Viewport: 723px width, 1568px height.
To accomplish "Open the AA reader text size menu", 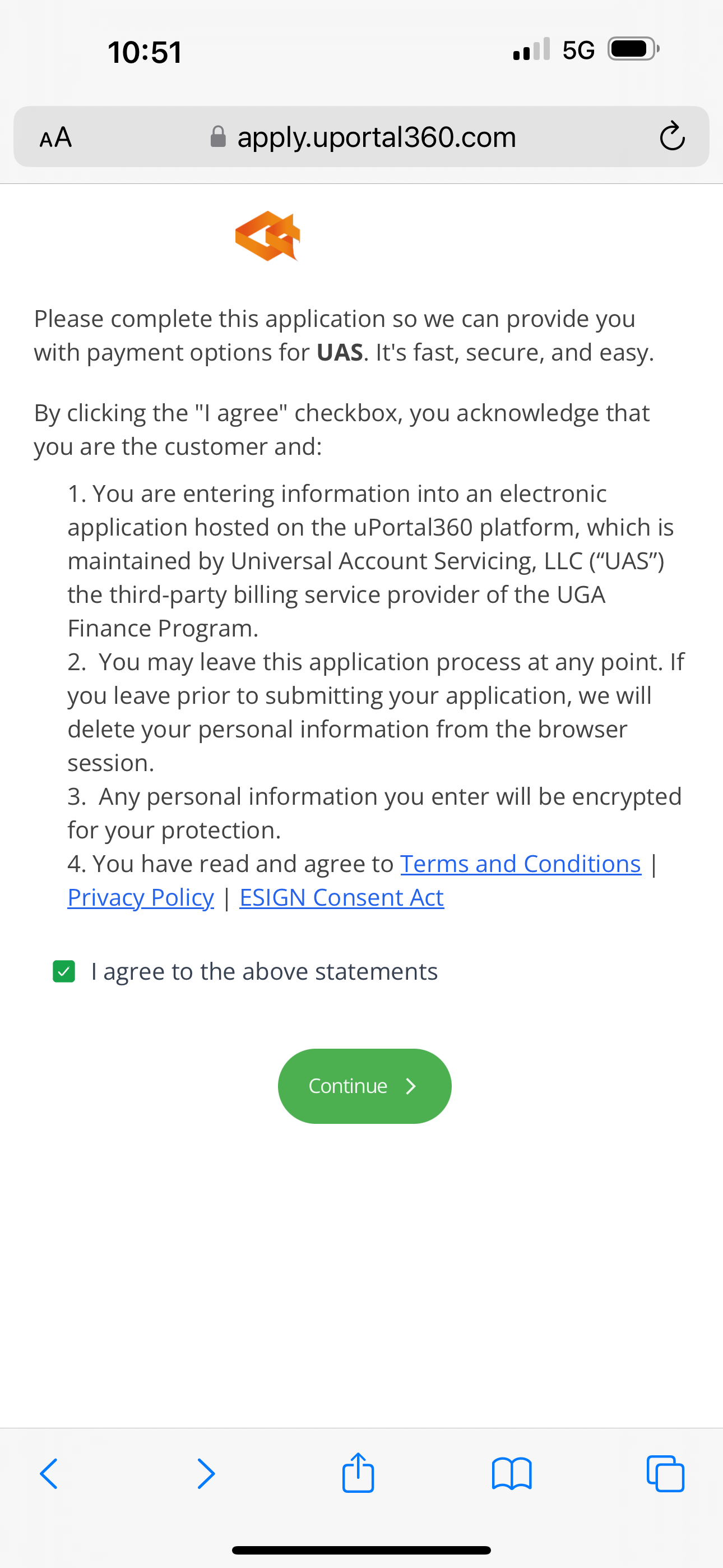I will [x=55, y=137].
